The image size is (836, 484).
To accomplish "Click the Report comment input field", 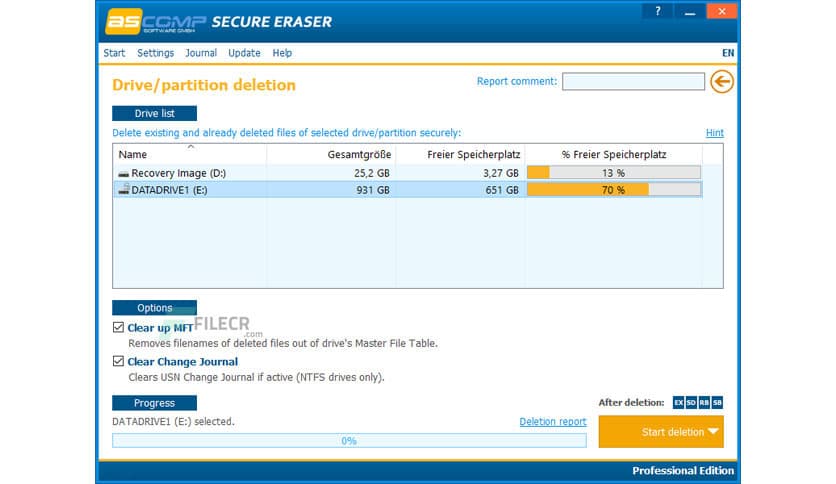I will point(633,82).
